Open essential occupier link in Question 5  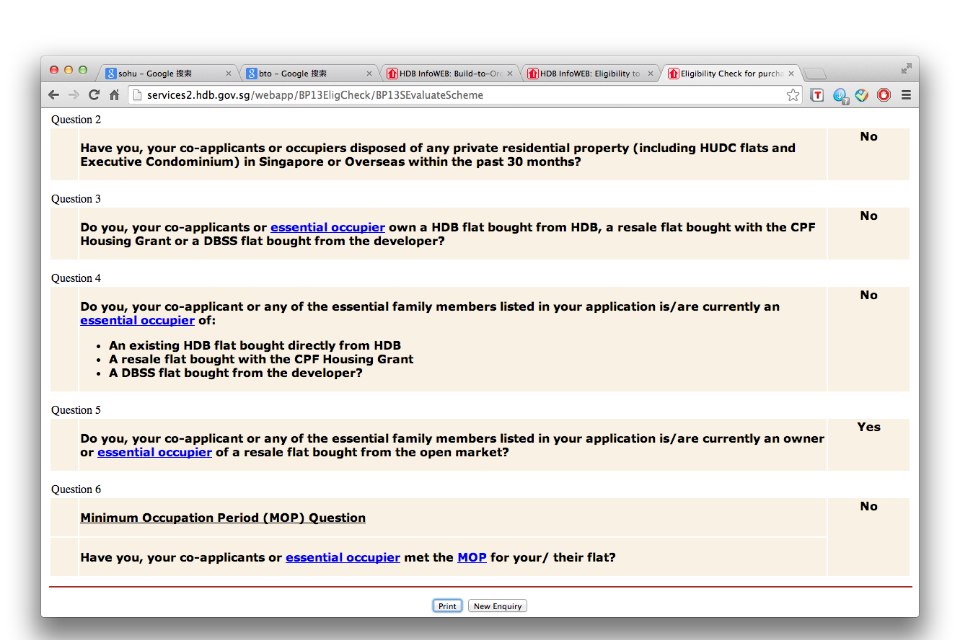[x=154, y=453]
